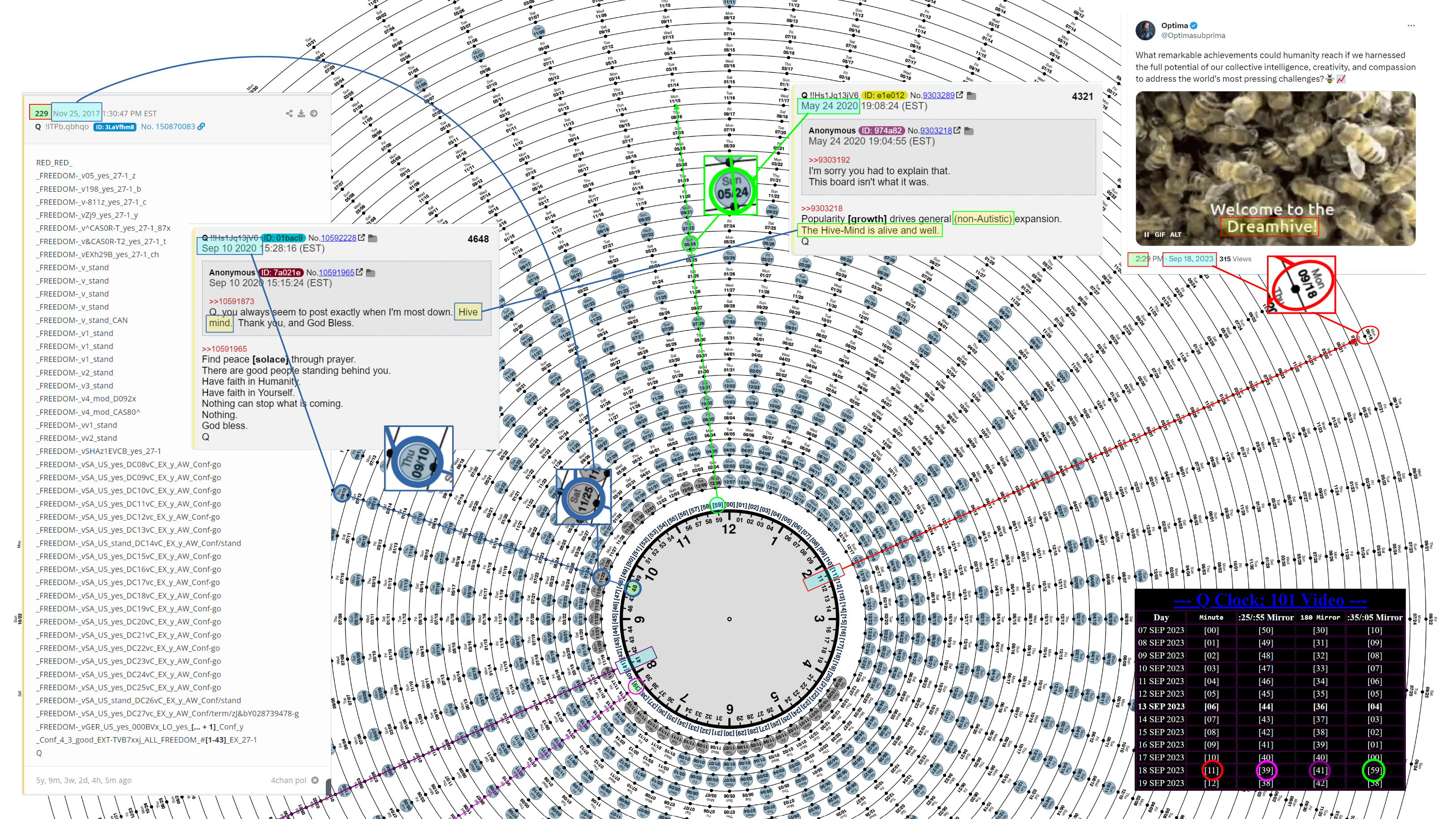Viewport: 1456px width, 819px height.
Task: Click ALT badge on GIF
Action: pos(1175,235)
